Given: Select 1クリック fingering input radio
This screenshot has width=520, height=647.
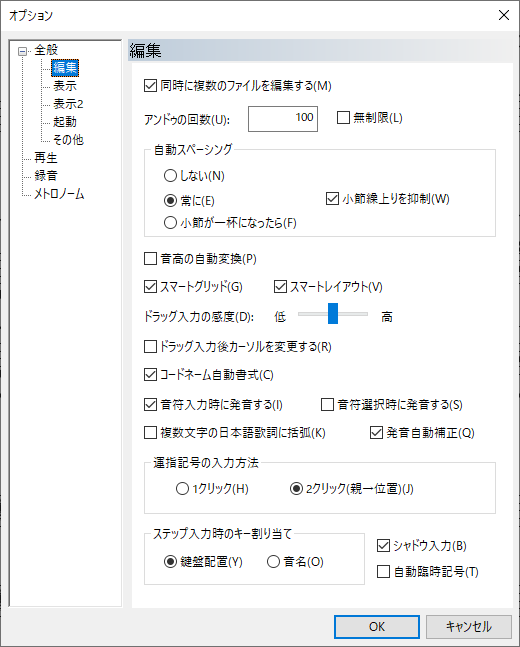Looking at the screenshot, I should pos(182,489).
